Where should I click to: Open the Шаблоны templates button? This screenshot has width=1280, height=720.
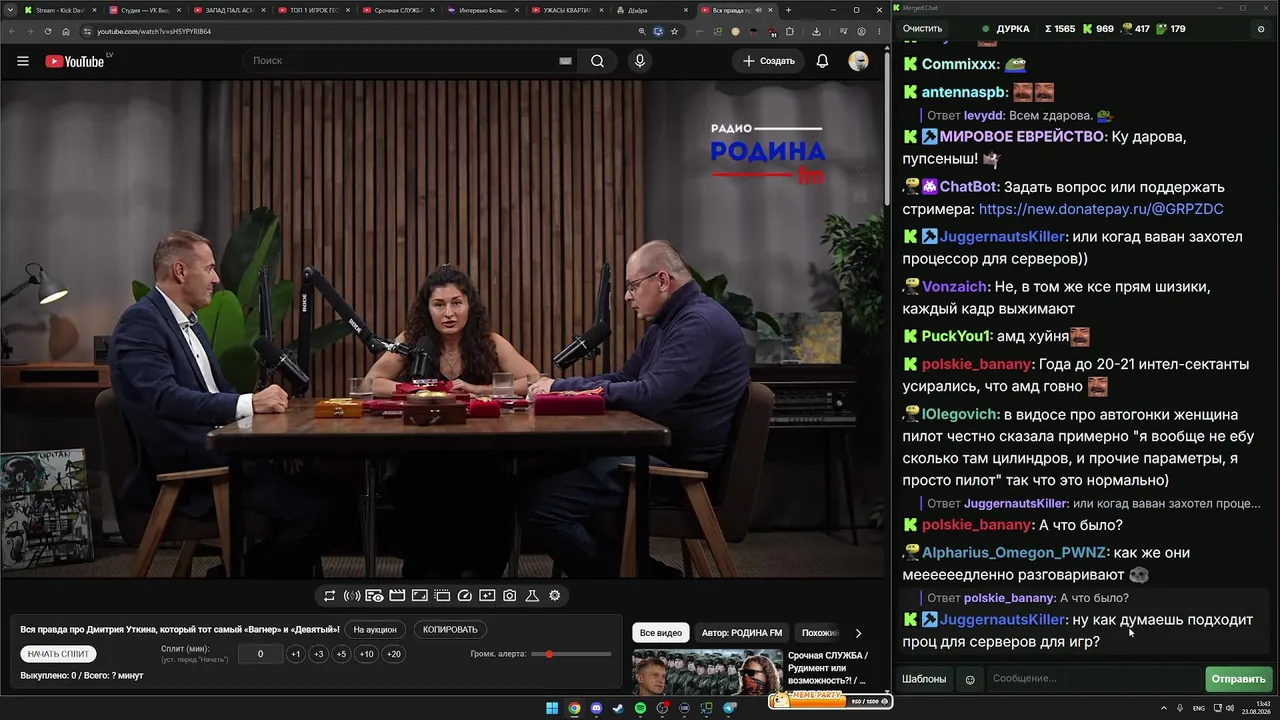(x=924, y=679)
